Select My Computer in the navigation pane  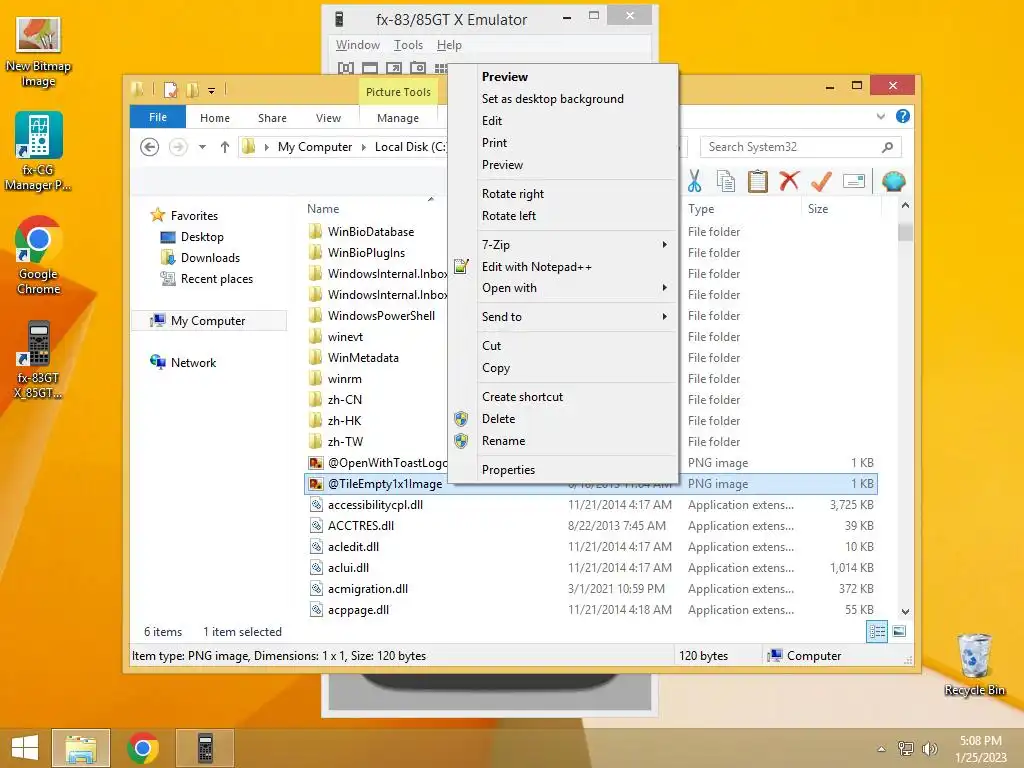[x=208, y=321]
